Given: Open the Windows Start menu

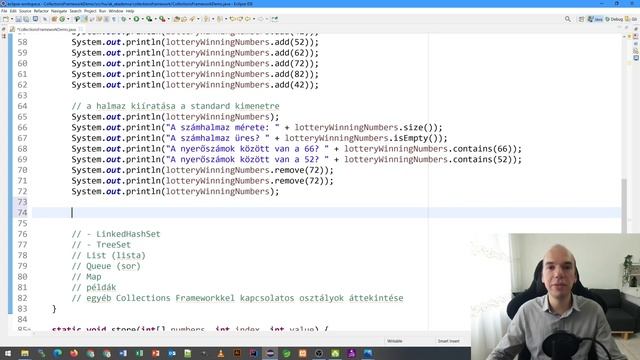Looking at the screenshot, I should click(x=8, y=353).
